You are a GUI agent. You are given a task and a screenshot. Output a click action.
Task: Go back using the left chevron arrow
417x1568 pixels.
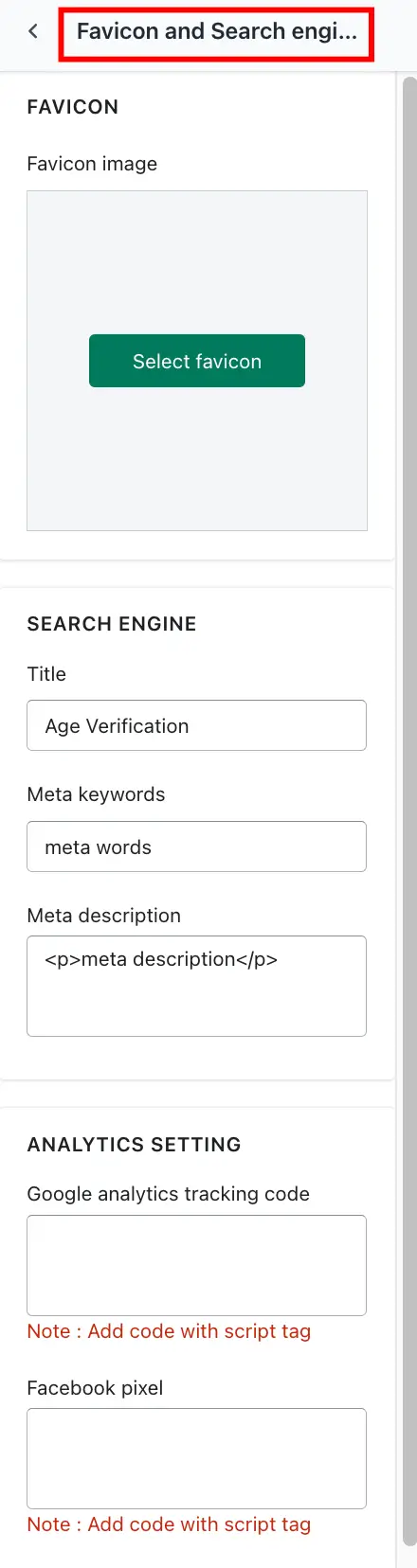point(33,31)
